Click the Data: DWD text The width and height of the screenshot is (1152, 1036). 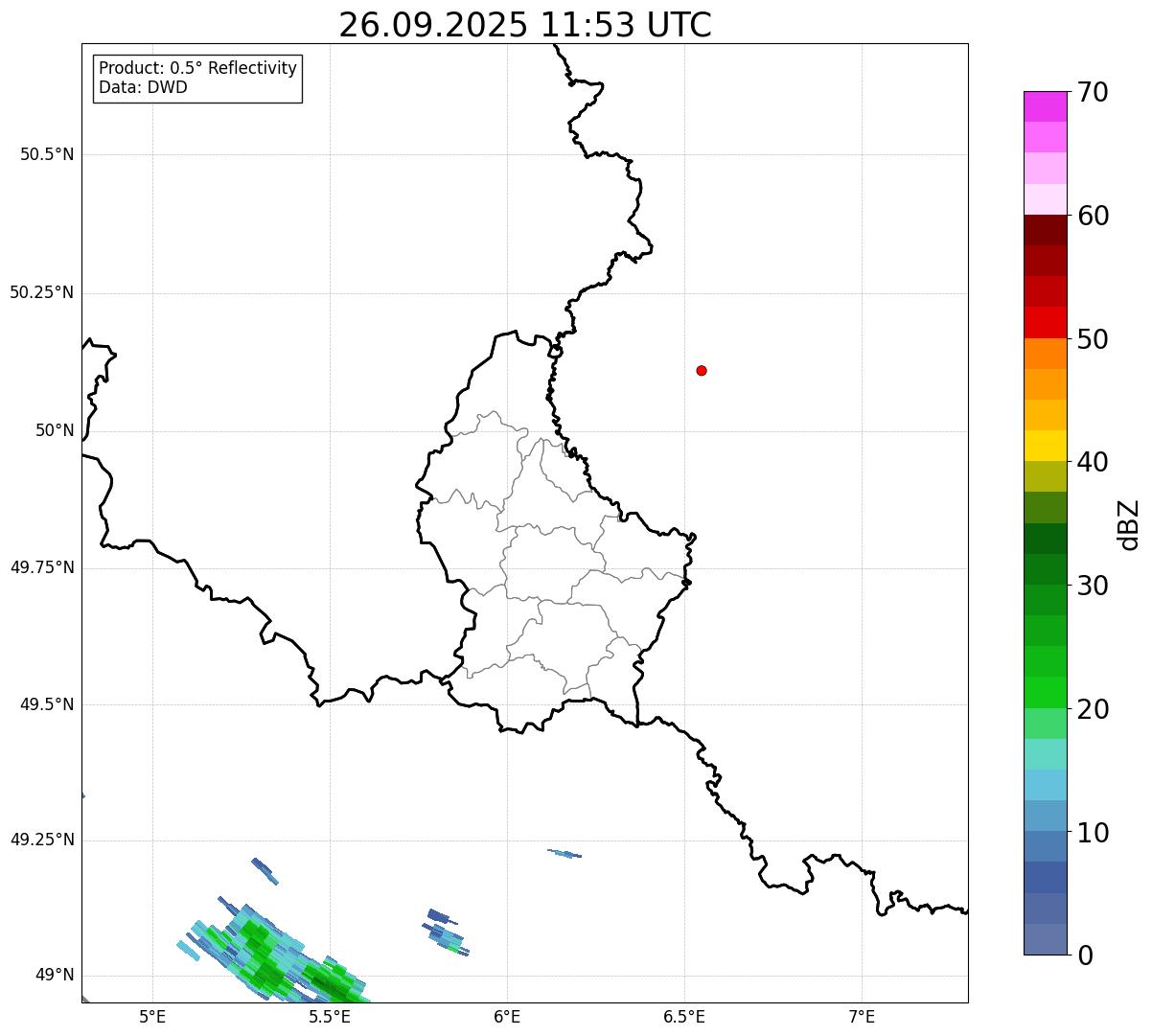click(143, 87)
